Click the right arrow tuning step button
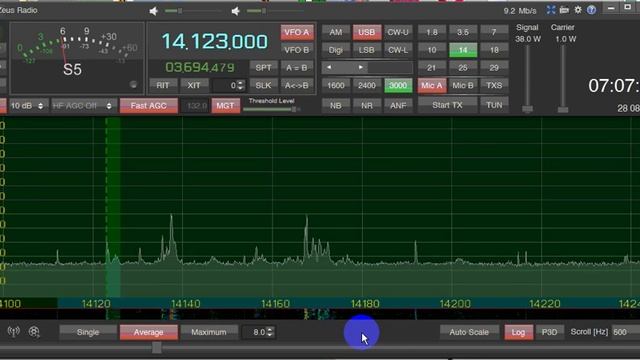 pyautogui.click(x=361, y=67)
